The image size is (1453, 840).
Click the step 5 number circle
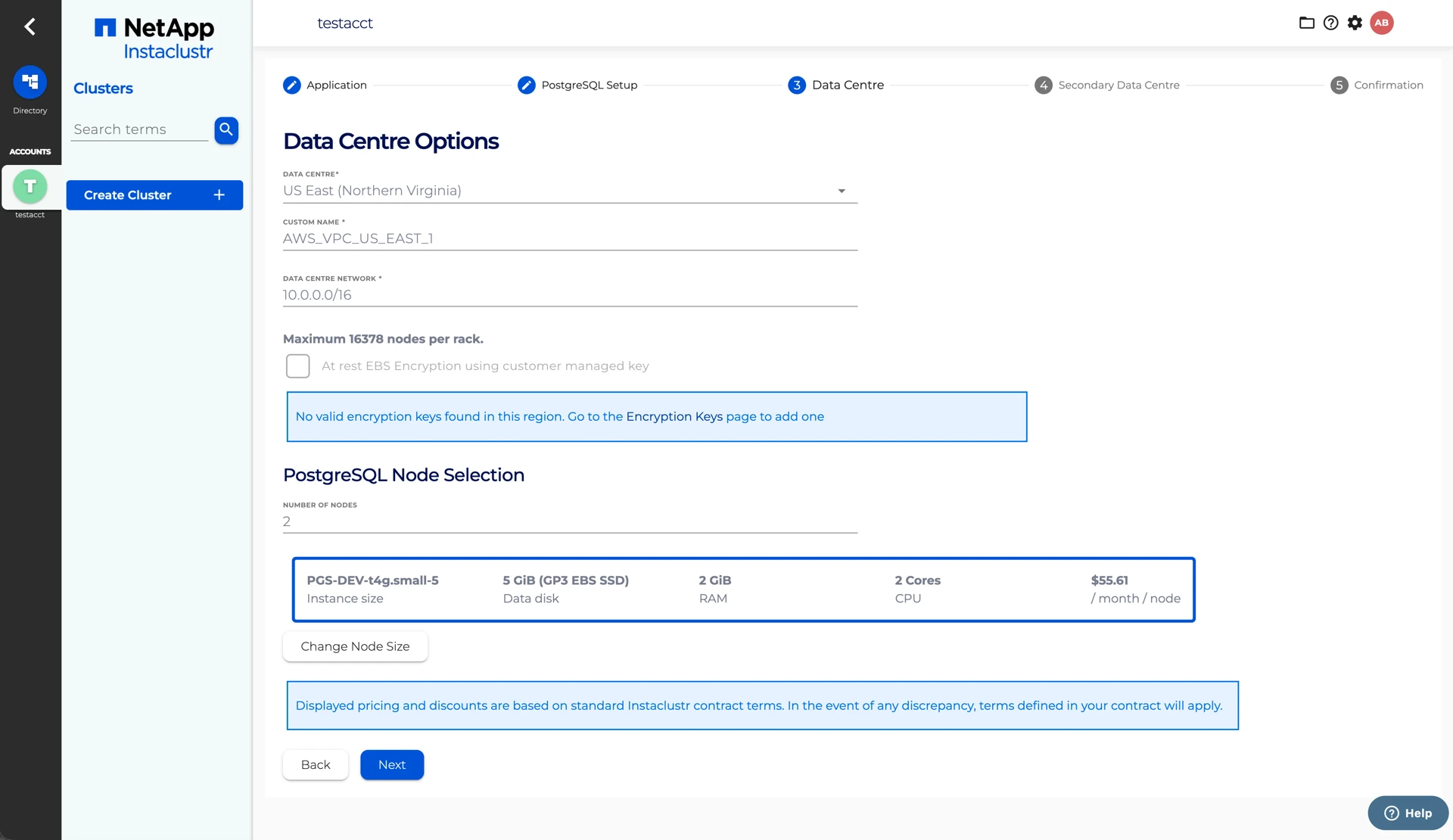coord(1339,85)
